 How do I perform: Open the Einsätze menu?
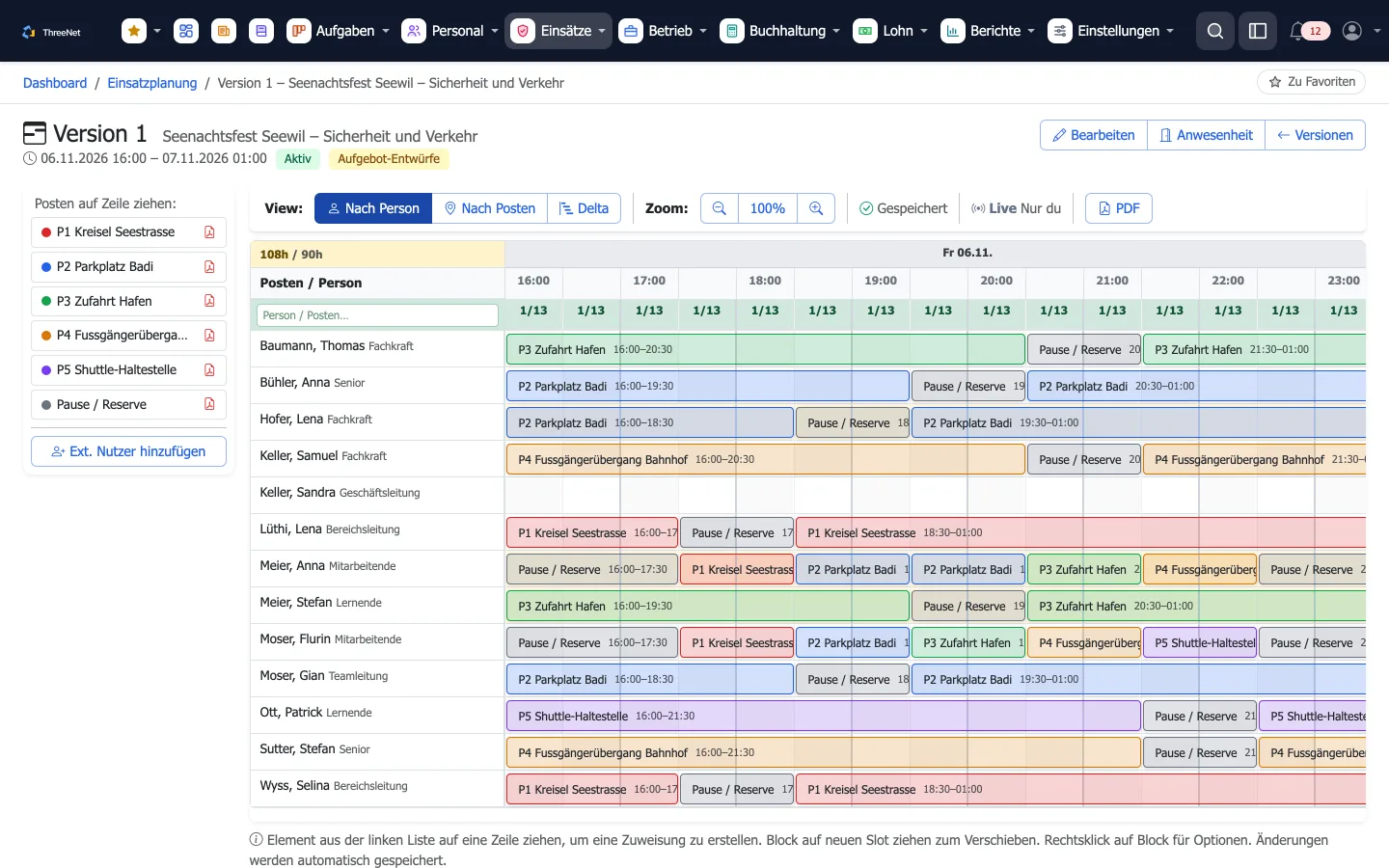coord(559,31)
